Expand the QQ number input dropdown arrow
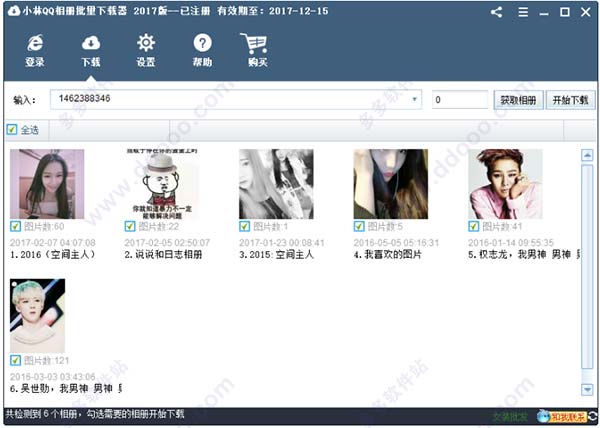 click(x=414, y=99)
